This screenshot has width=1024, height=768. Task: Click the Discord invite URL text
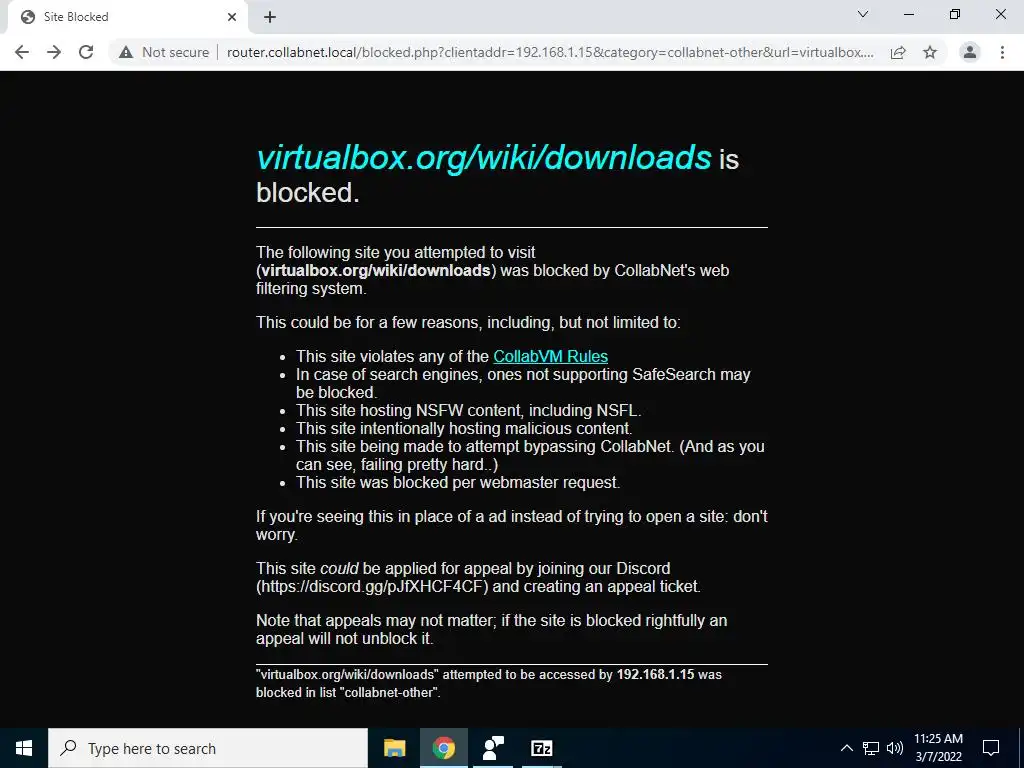372,586
